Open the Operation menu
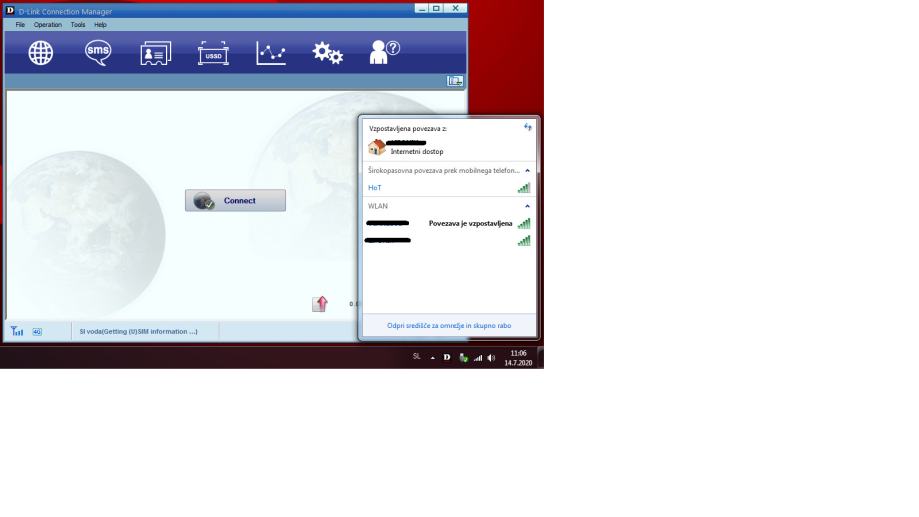Image resolution: width=919 pixels, height=517 pixels. [x=47, y=24]
